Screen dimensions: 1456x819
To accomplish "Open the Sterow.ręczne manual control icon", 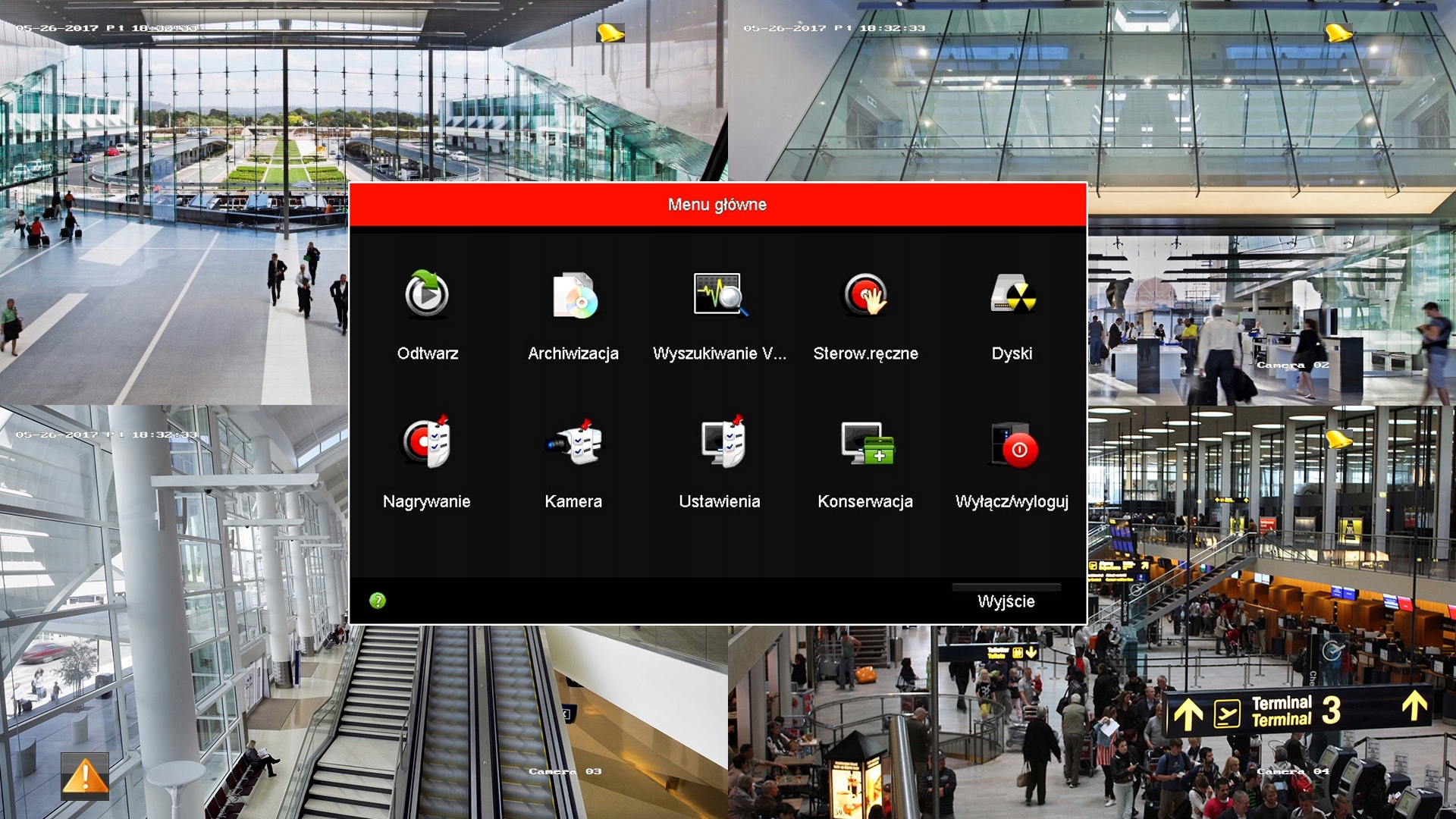I will pyautogui.click(x=865, y=295).
